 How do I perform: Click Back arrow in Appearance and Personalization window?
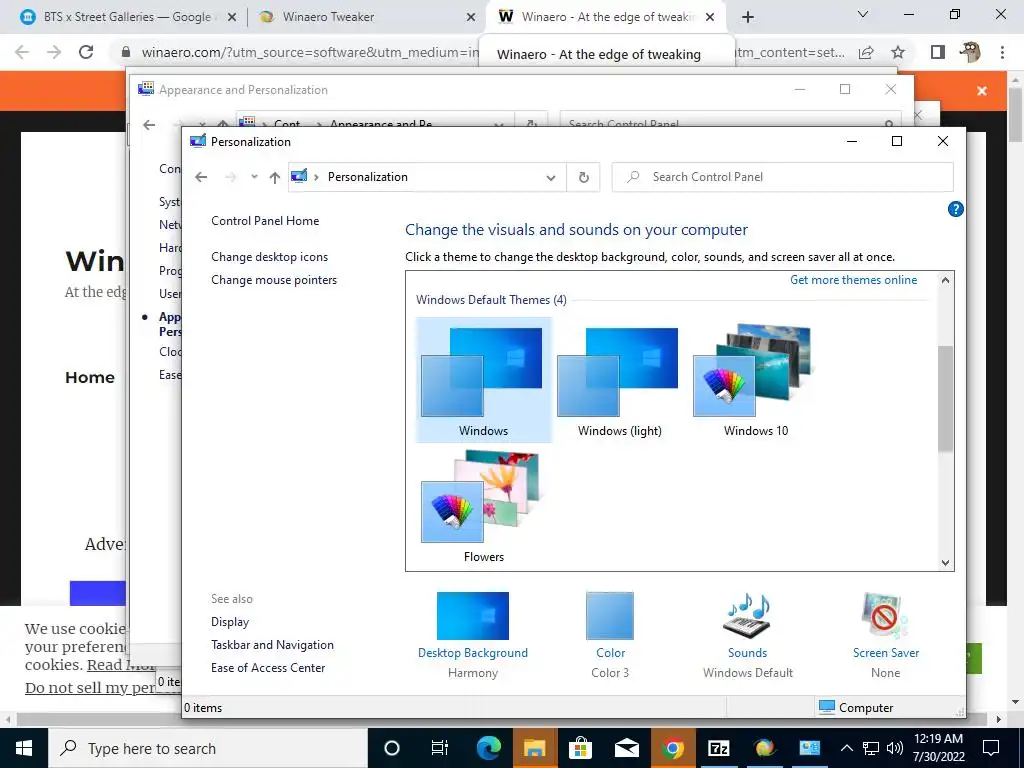point(150,125)
